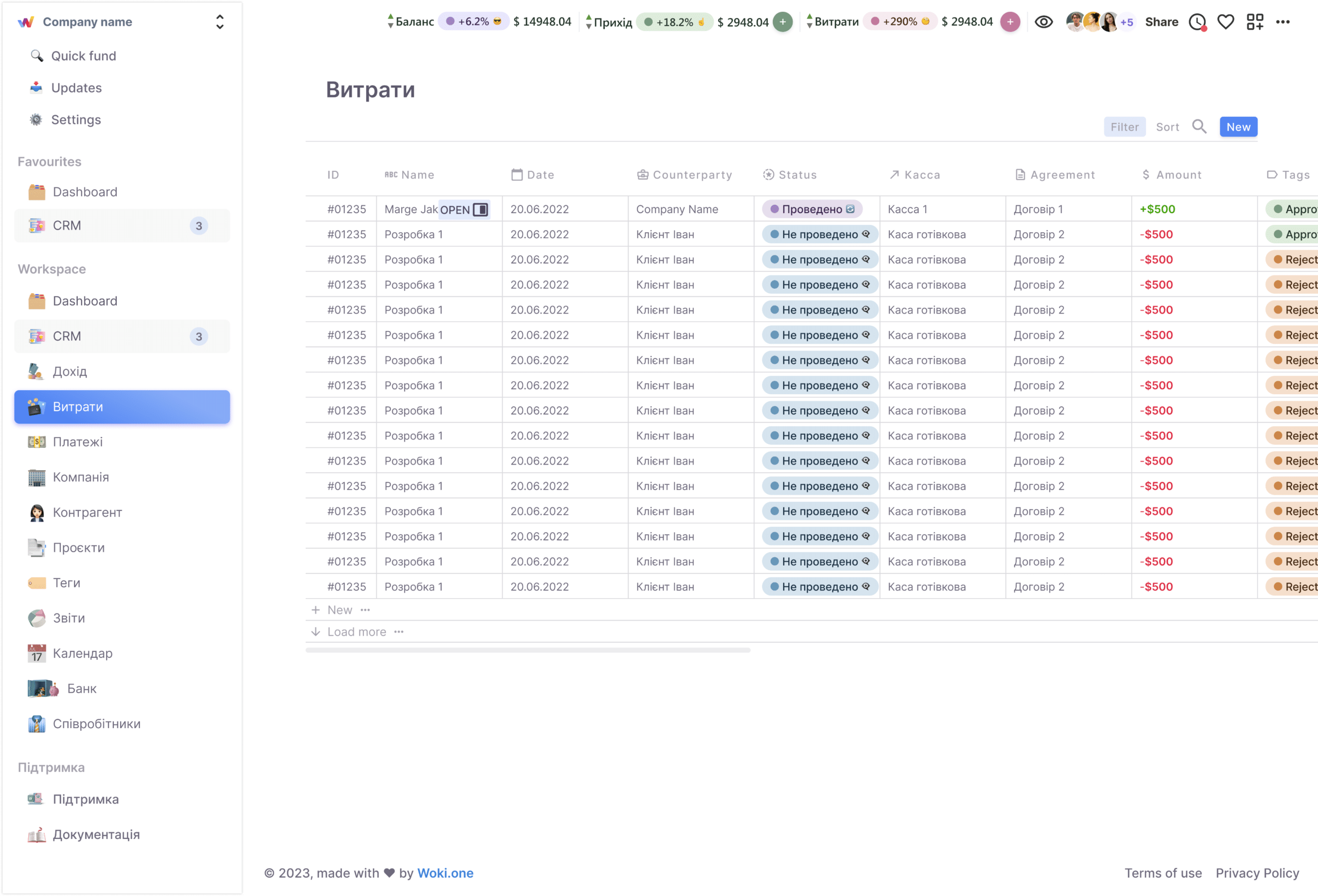This screenshot has width=1318, height=896.
Task: Click the Співробітники sidebar icon
Action: click(x=37, y=724)
